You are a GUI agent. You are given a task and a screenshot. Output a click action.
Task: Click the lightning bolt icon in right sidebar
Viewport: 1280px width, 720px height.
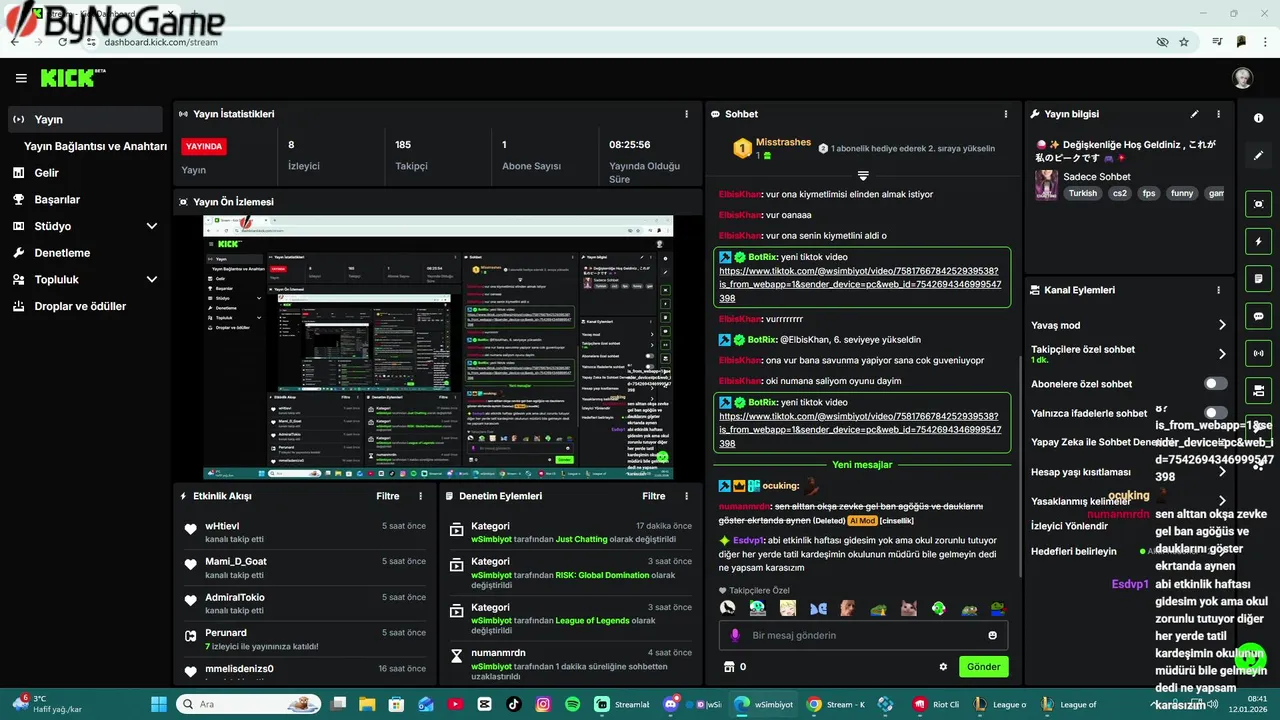[1258, 241]
